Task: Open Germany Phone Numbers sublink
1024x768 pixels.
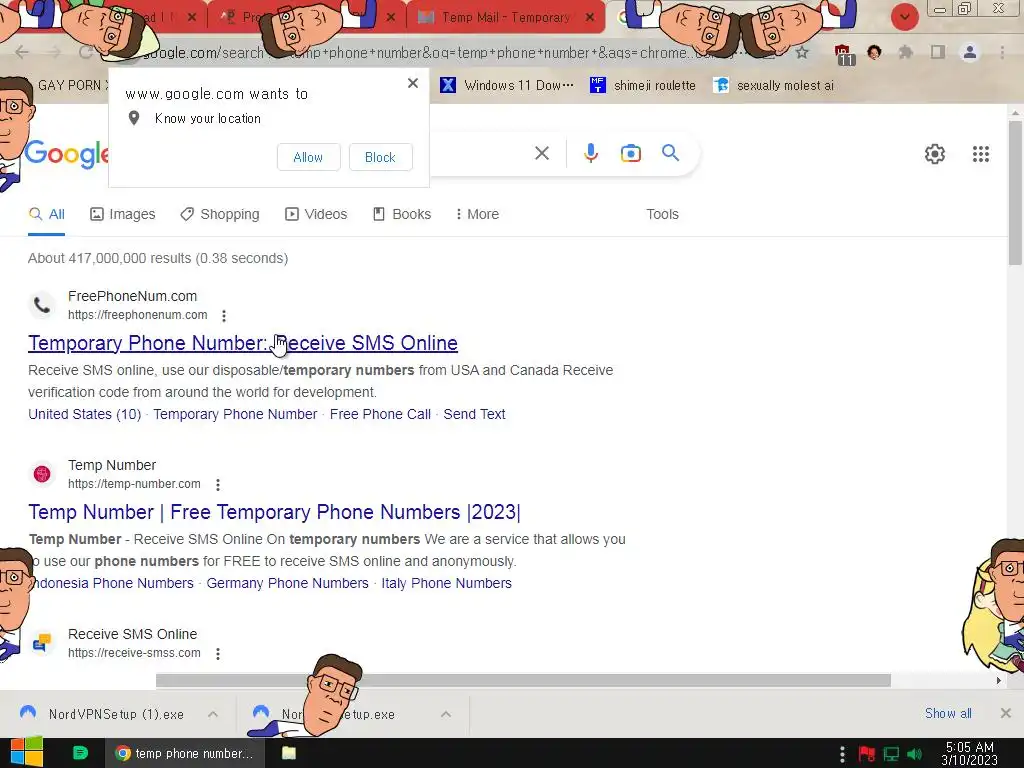Action: [287, 583]
